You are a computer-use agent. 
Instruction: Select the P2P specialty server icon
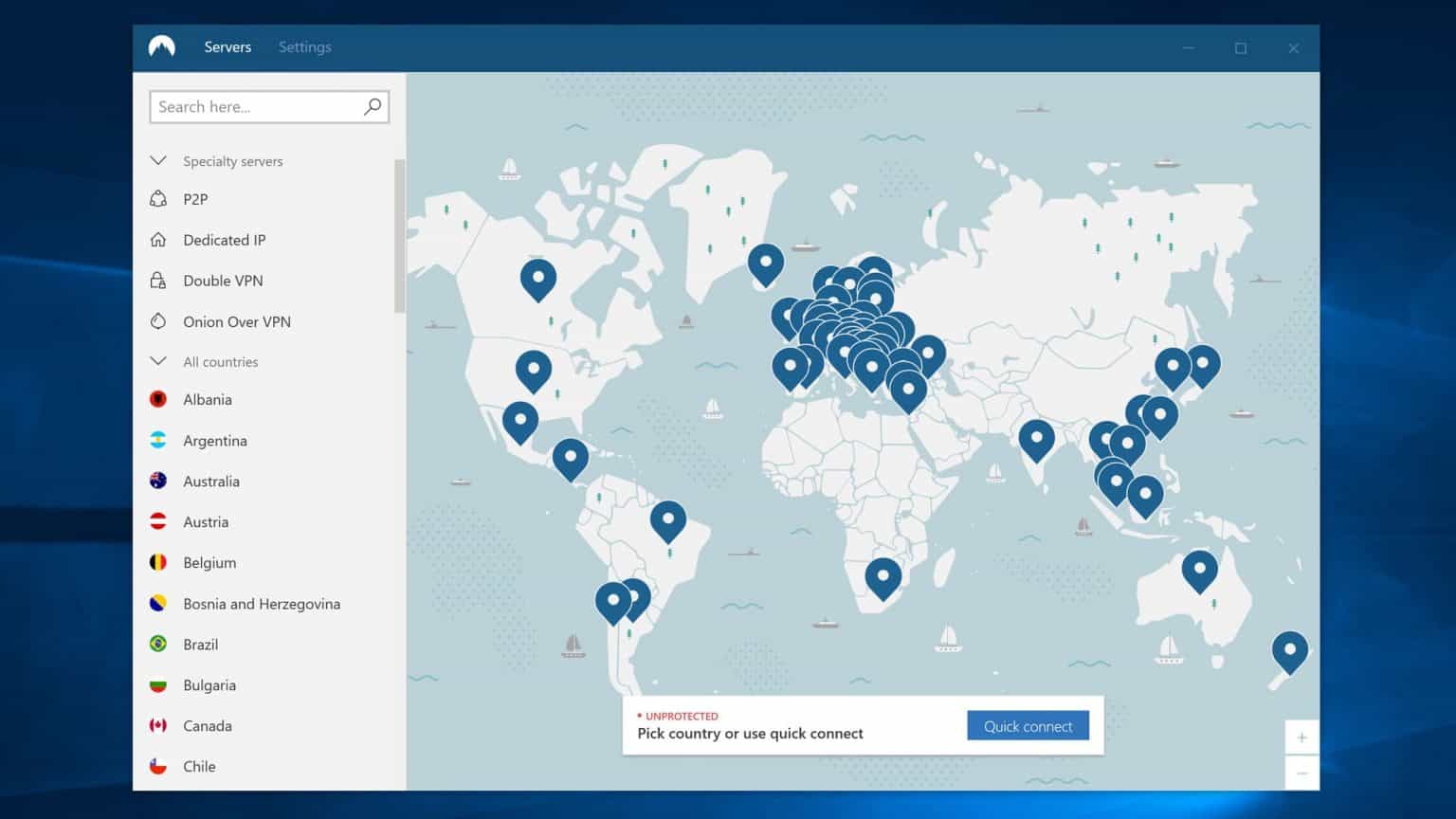click(160, 199)
